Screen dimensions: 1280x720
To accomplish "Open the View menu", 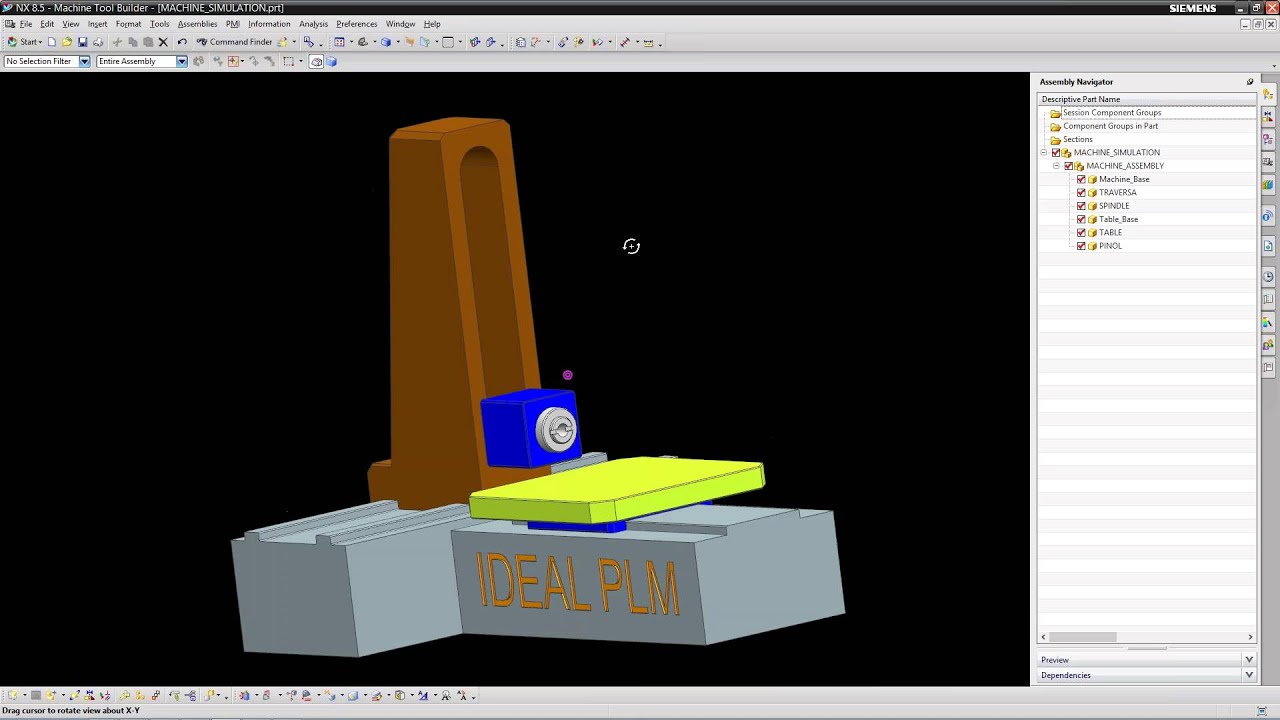I will tap(71, 24).
